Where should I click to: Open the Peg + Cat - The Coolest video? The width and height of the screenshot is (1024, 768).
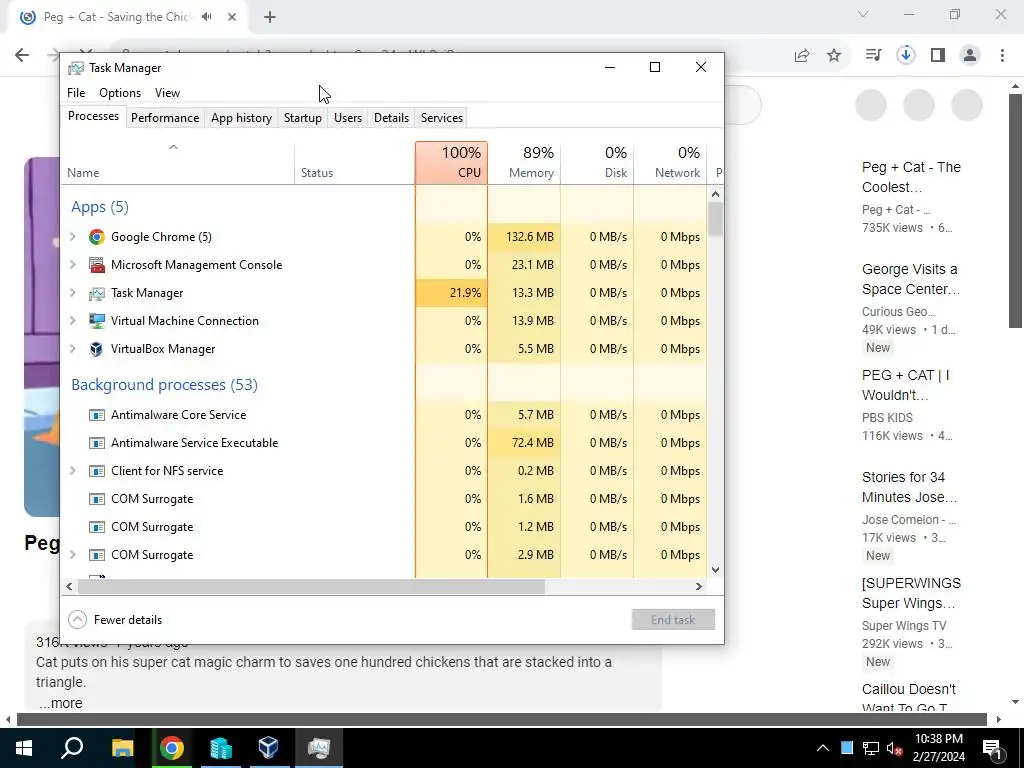(x=911, y=177)
